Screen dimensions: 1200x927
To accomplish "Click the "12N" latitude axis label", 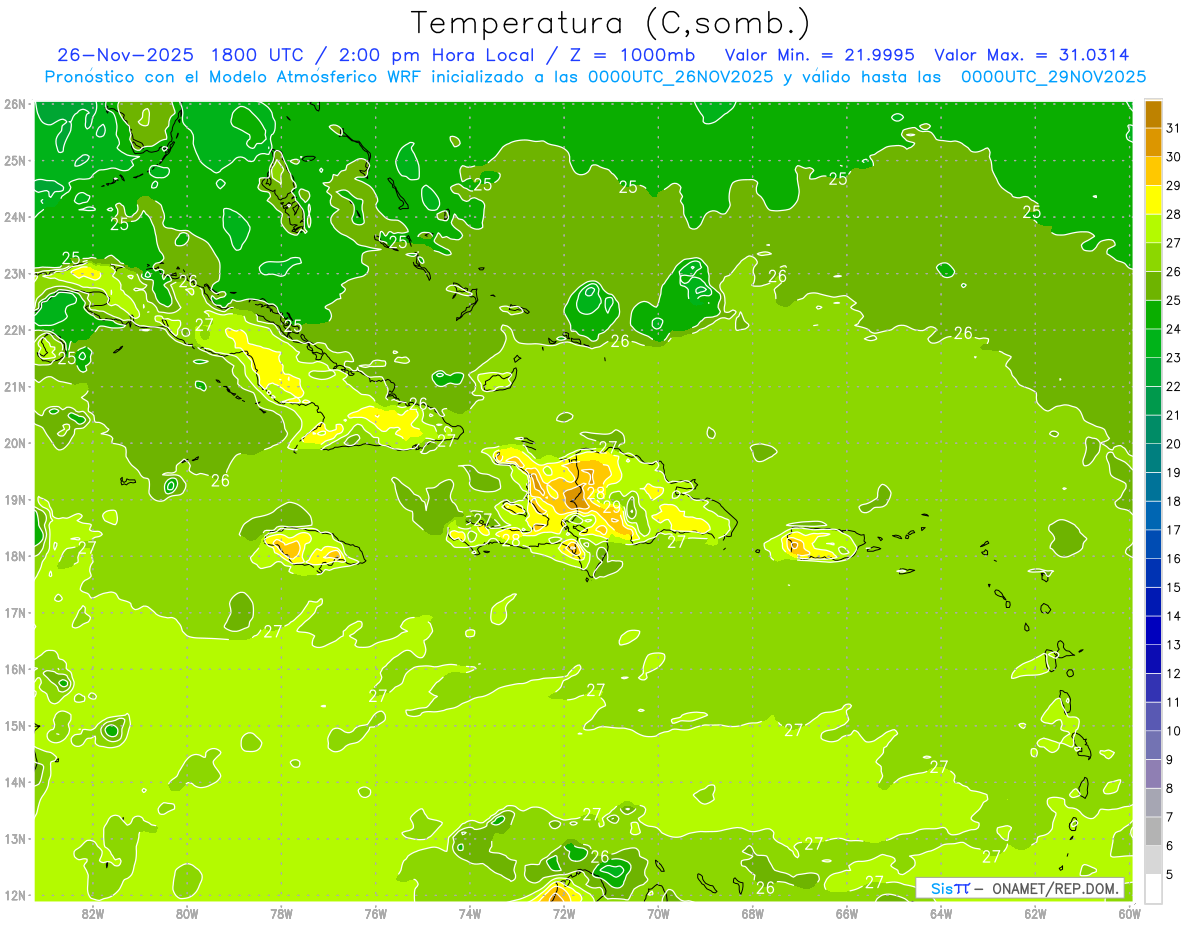I will pyautogui.click(x=15, y=895).
